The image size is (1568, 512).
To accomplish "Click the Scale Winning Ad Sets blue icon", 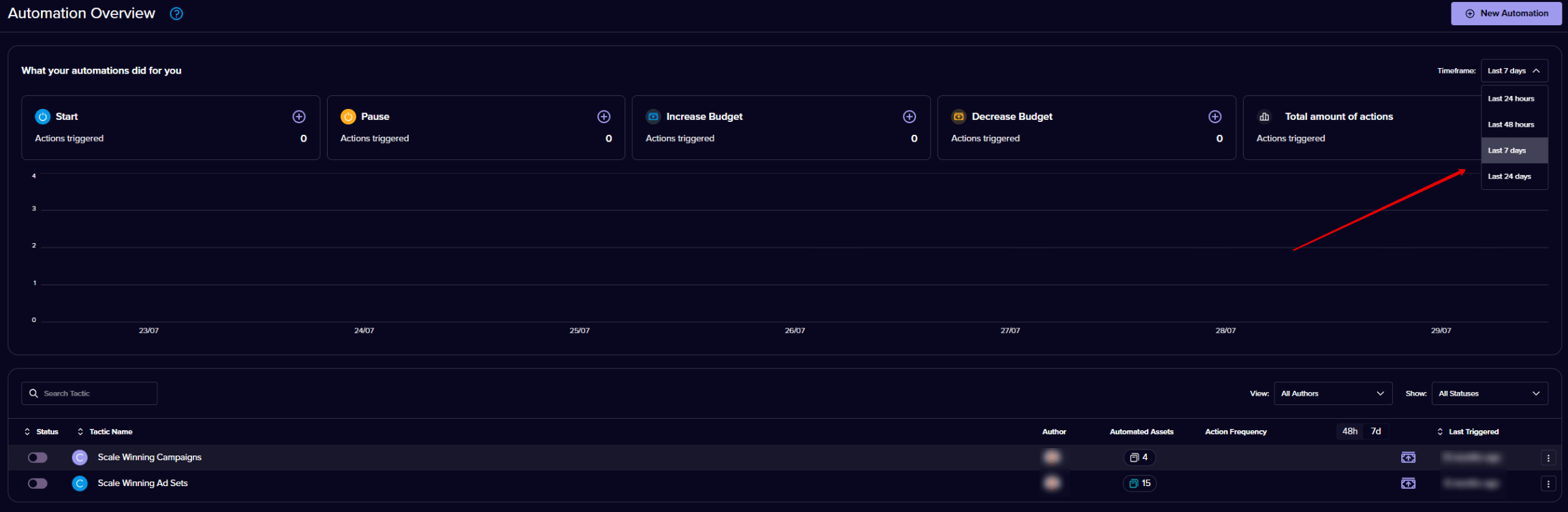I will coord(80,483).
